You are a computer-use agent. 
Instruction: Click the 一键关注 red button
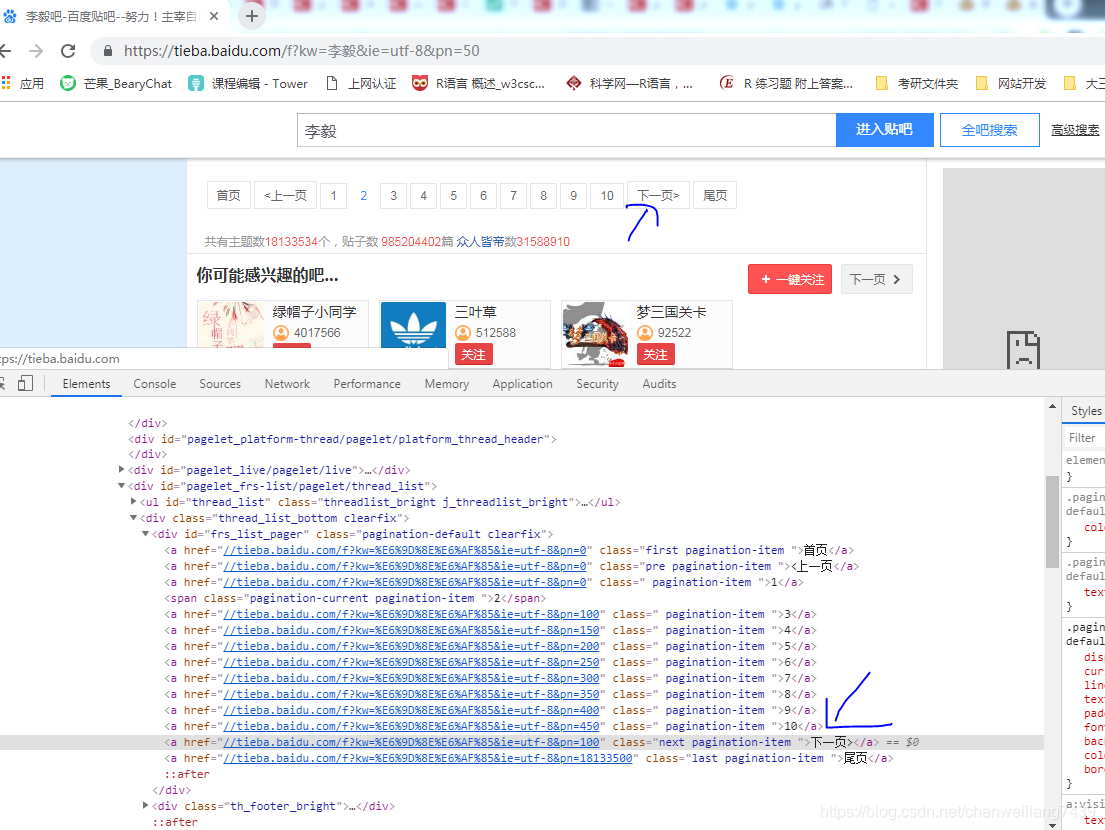point(790,279)
